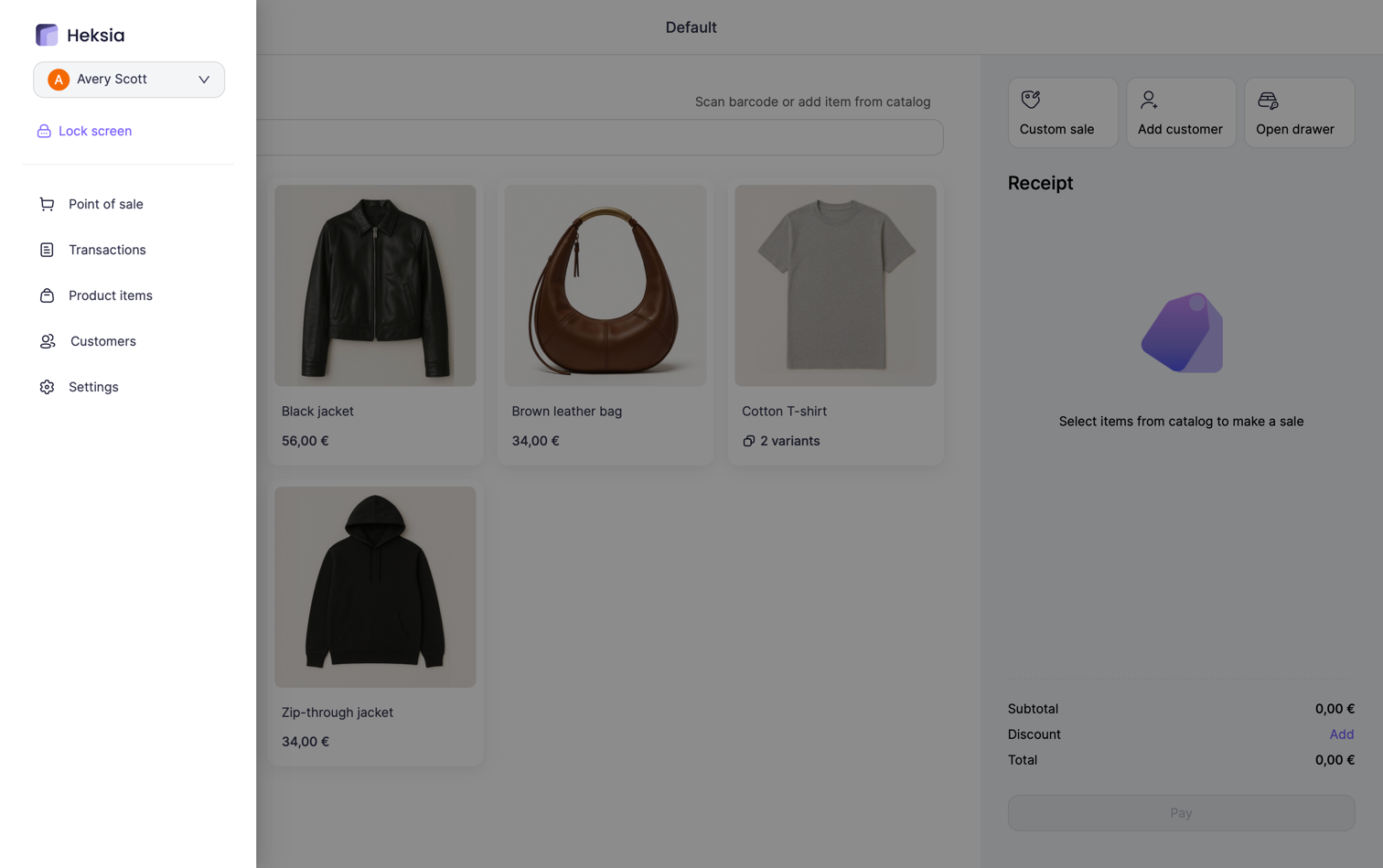Screen dimensions: 1383x868
Task: Click the Customers people icon
Action: point(48,341)
